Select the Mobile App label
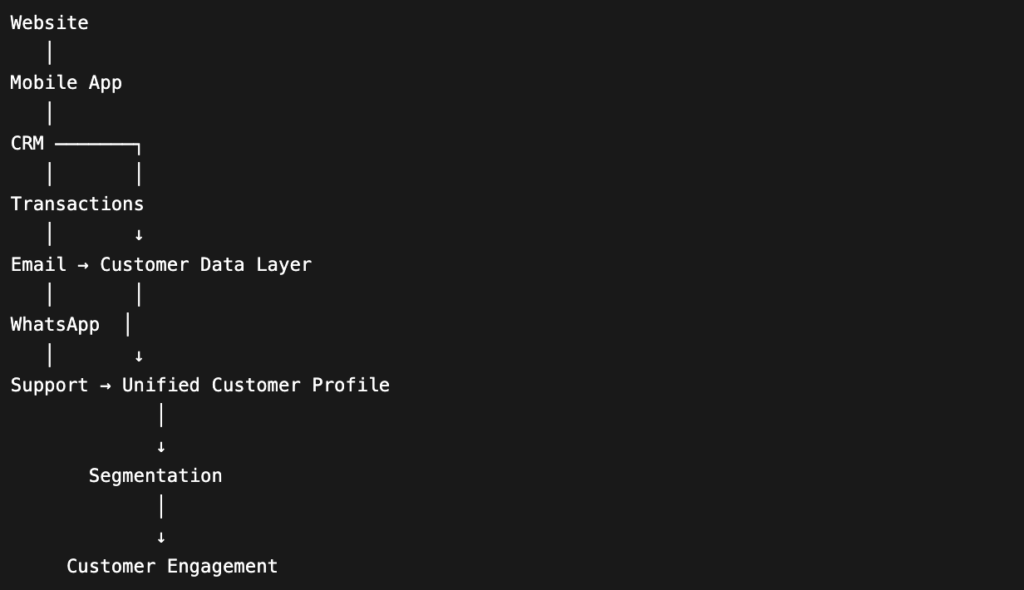The height and width of the screenshot is (590, 1024). tap(66, 83)
